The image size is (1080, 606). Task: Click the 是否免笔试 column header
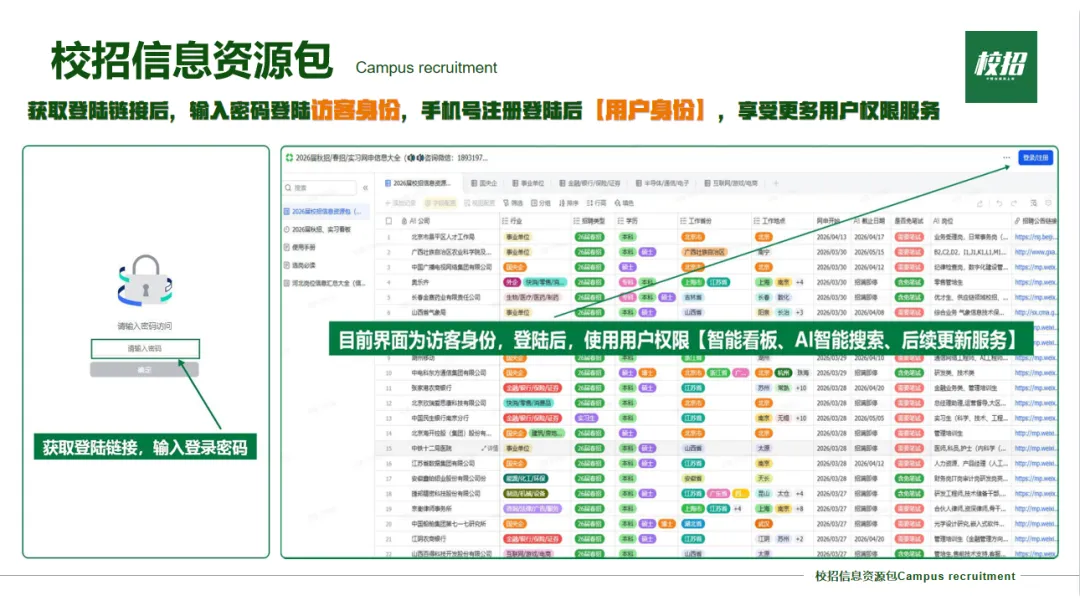tap(908, 221)
